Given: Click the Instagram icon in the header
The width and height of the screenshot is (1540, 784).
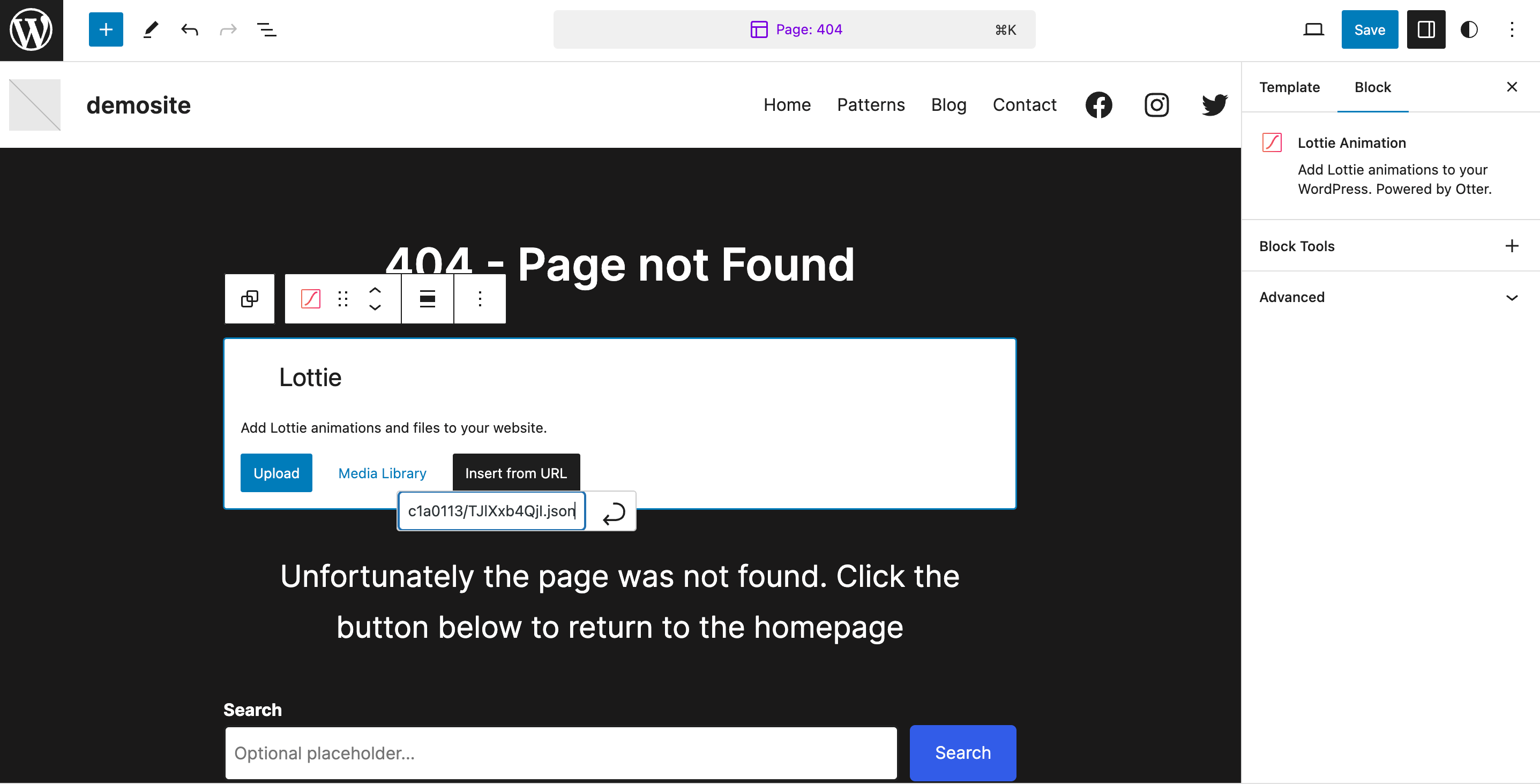Looking at the screenshot, I should point(1156,104).
